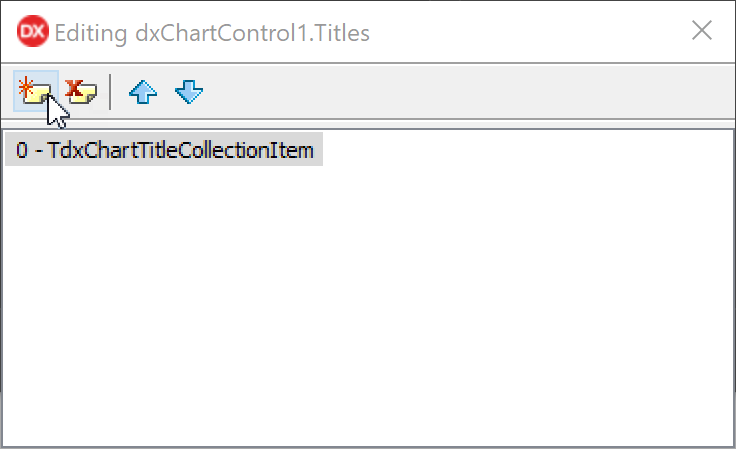736x449 pixels.
Task: Move the selected item down
Action: tap(188, 93)
